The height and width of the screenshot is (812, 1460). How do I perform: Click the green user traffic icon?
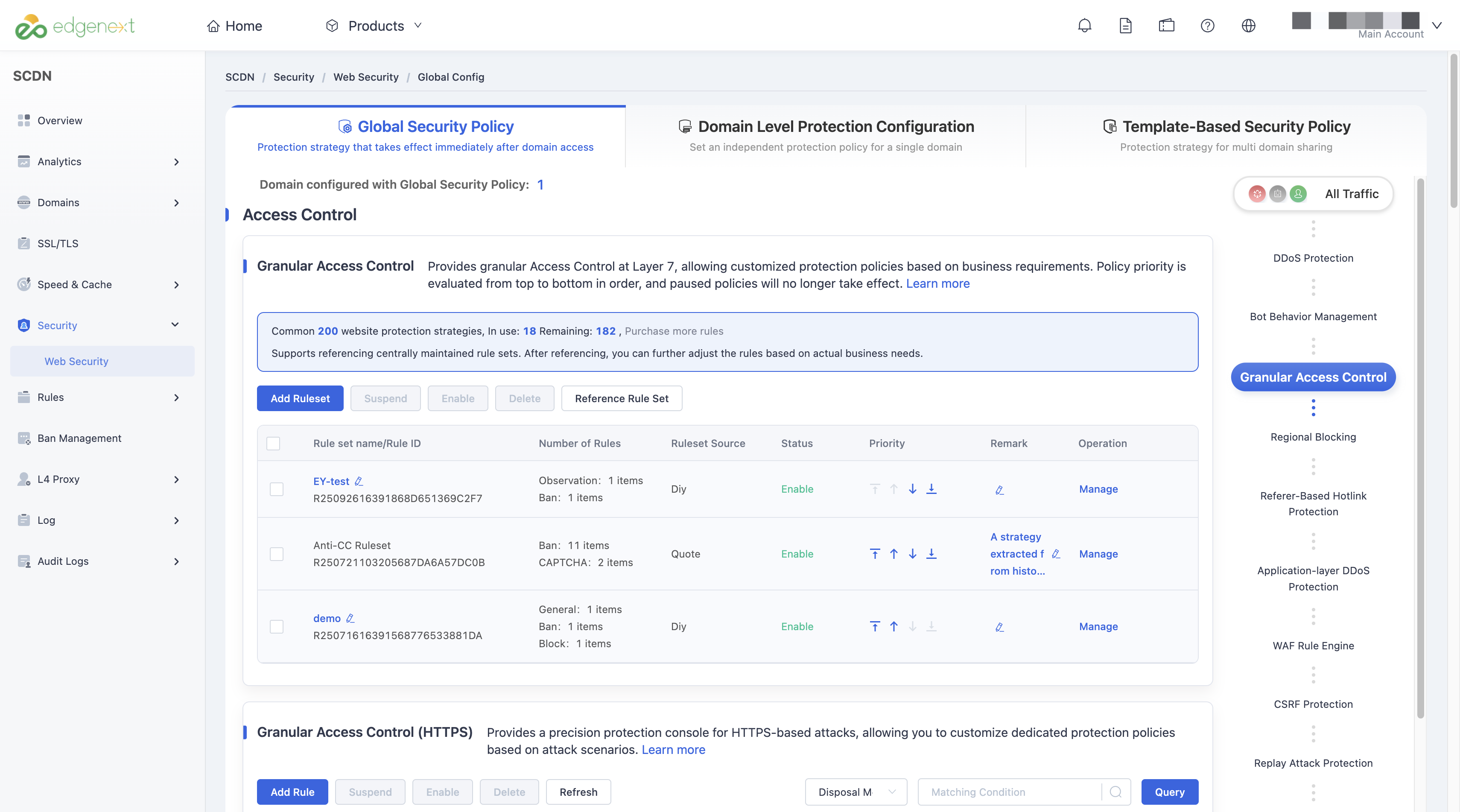pyautogui.click(x=1298, y=194)
